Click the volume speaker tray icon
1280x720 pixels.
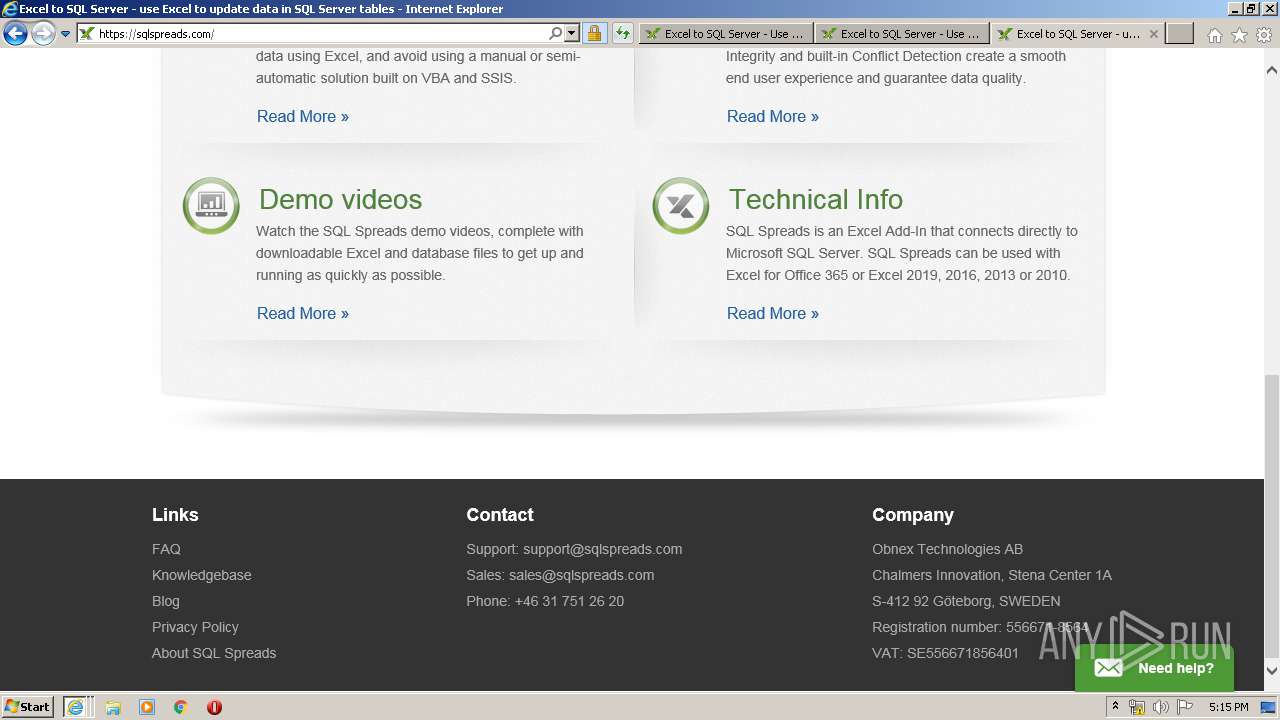pyautogui.click(x=1160, y=707)
